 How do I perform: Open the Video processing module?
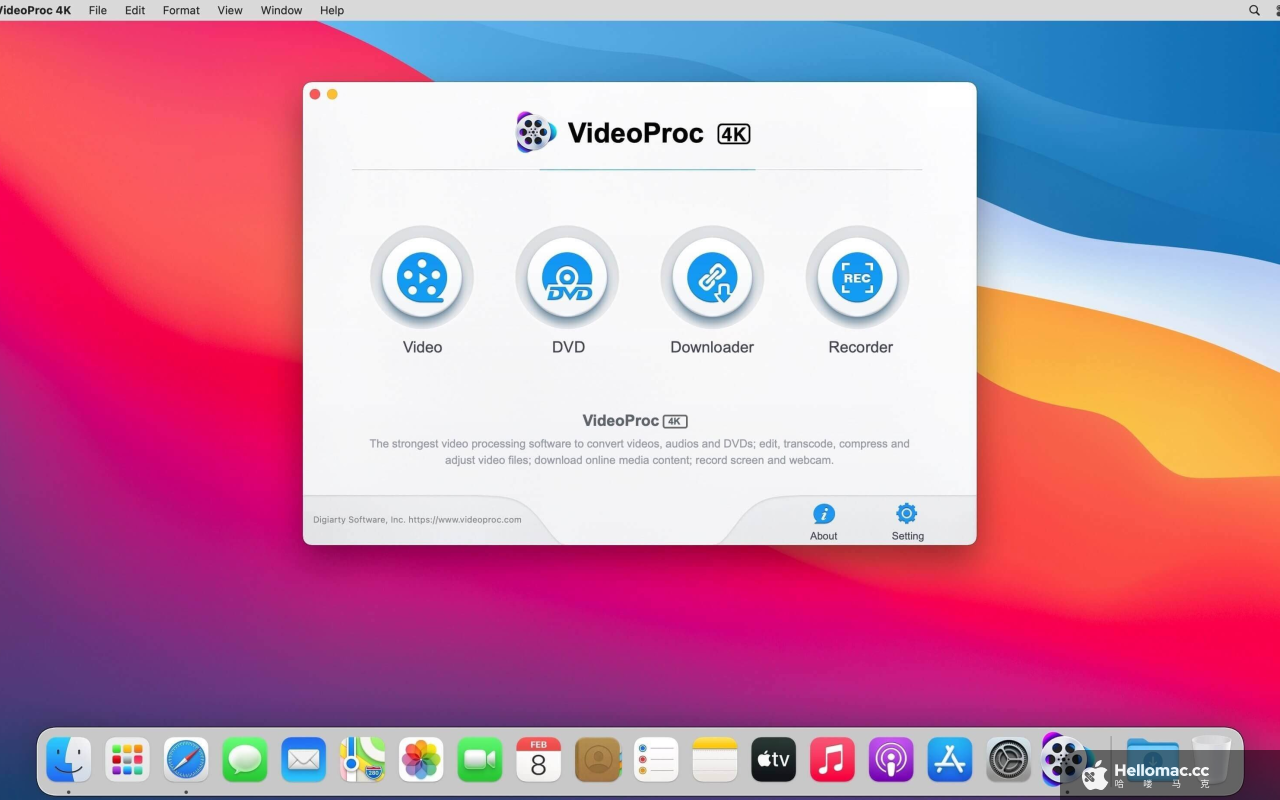click(x=422, y=277)
